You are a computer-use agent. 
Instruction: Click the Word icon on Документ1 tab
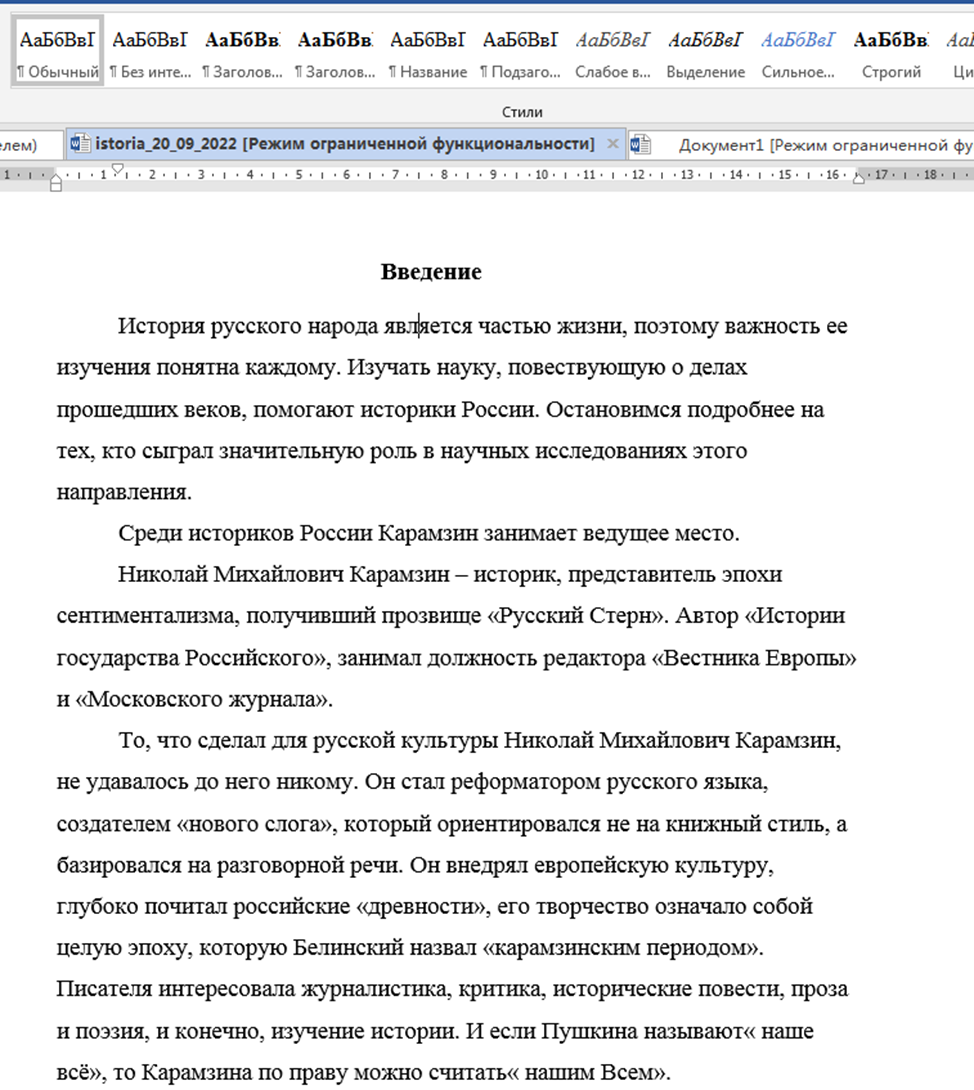click(640, 145)
